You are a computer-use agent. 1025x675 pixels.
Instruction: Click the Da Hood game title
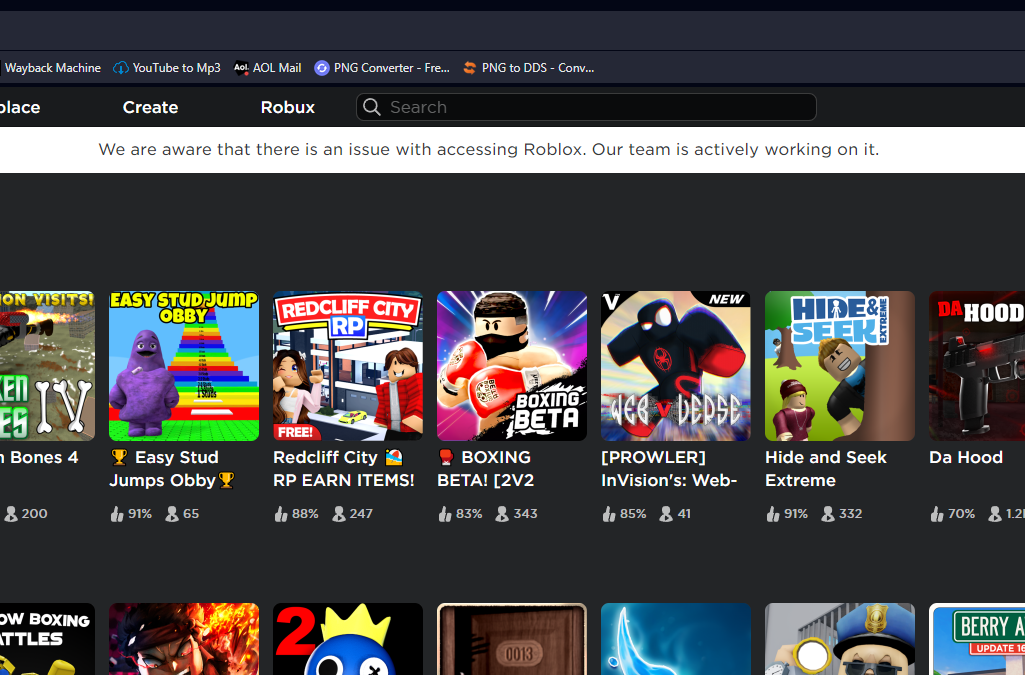click(965, 457)
